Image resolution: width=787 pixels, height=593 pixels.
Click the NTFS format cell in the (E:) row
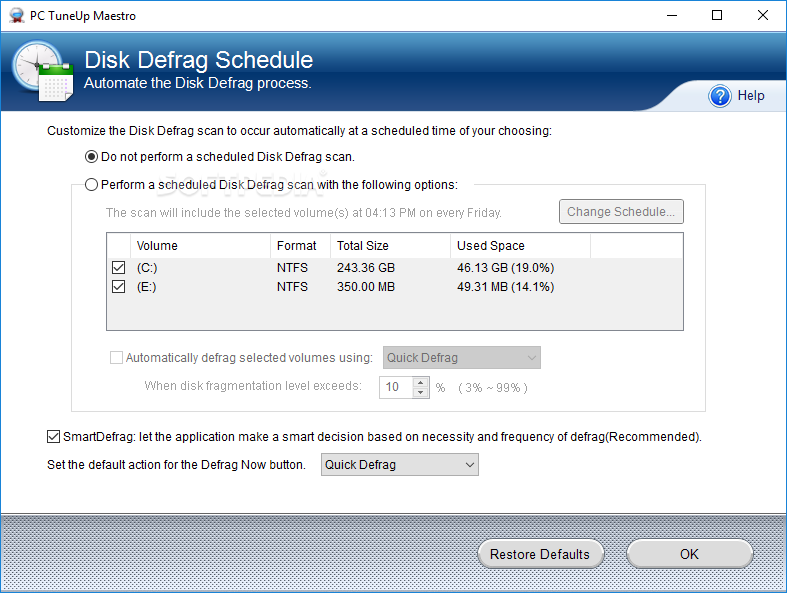click(292, 287)
